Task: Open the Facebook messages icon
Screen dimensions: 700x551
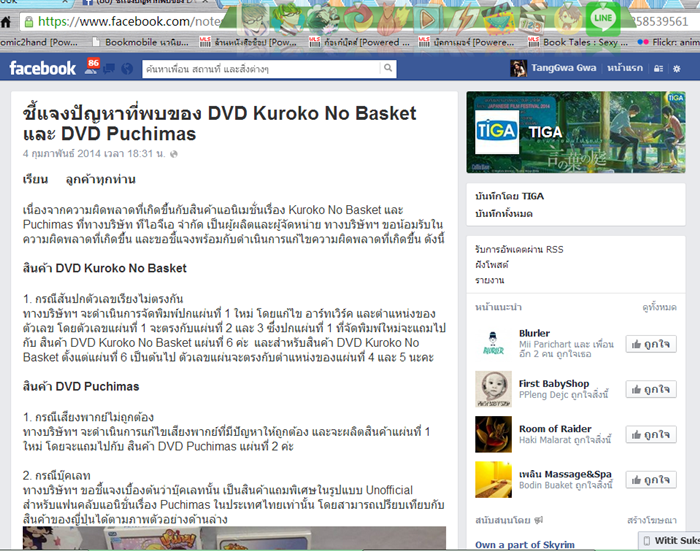Action: (109, 68)
